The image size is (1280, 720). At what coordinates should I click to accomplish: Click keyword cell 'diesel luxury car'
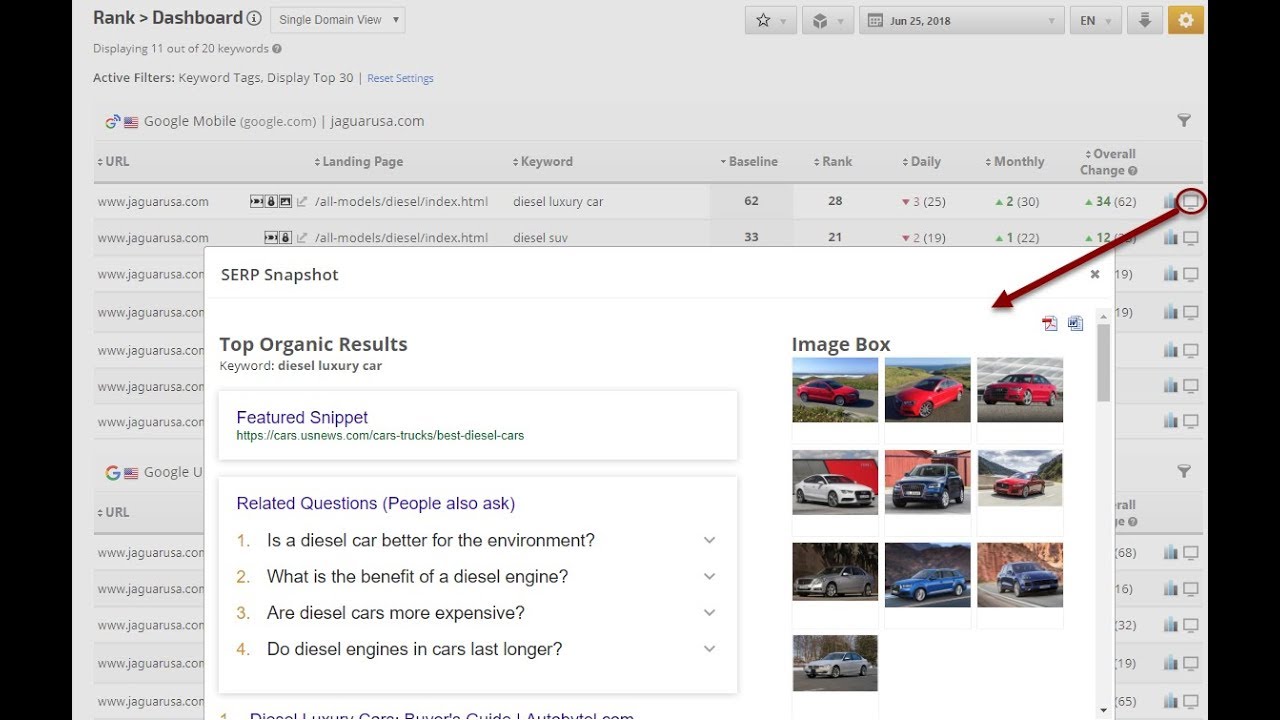558,202
